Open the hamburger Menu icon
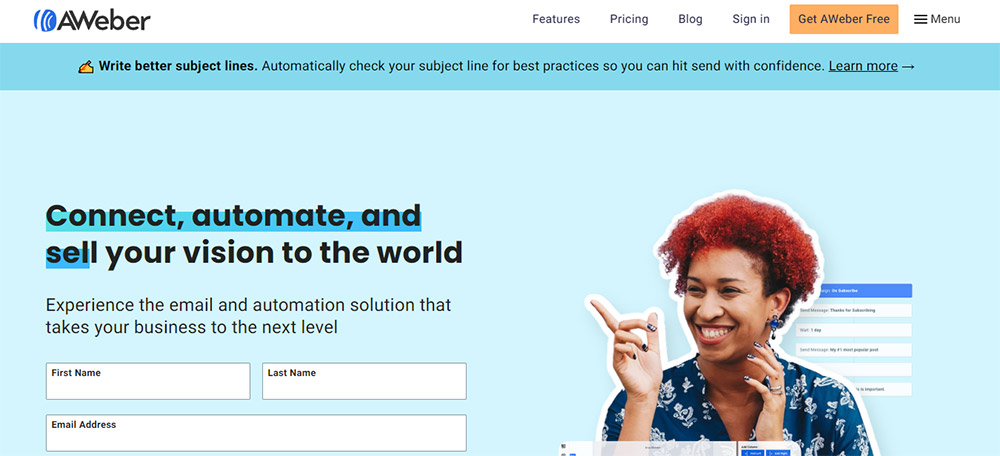The width and height of the screenshot is (1000, 456). click(x=920, y=20)
